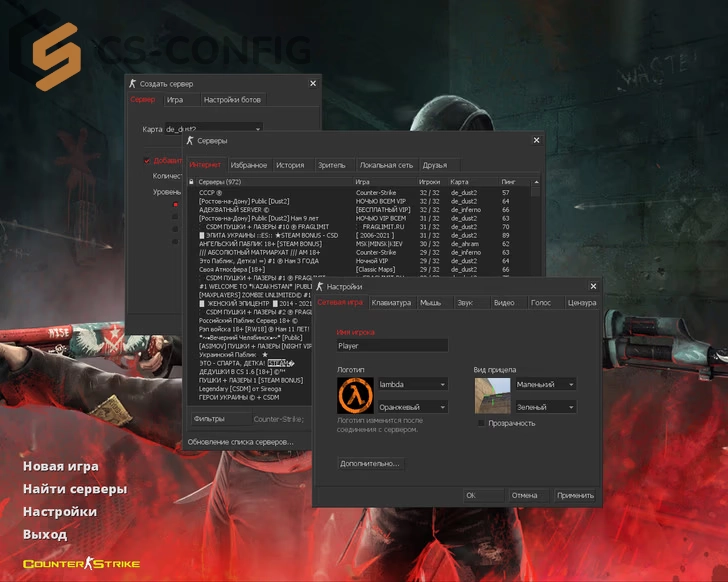Screen dimensions: 728x582
Task: Select the server "Российский Паблик Сервер 18+ ©"
Action: [x=248, y=320]
